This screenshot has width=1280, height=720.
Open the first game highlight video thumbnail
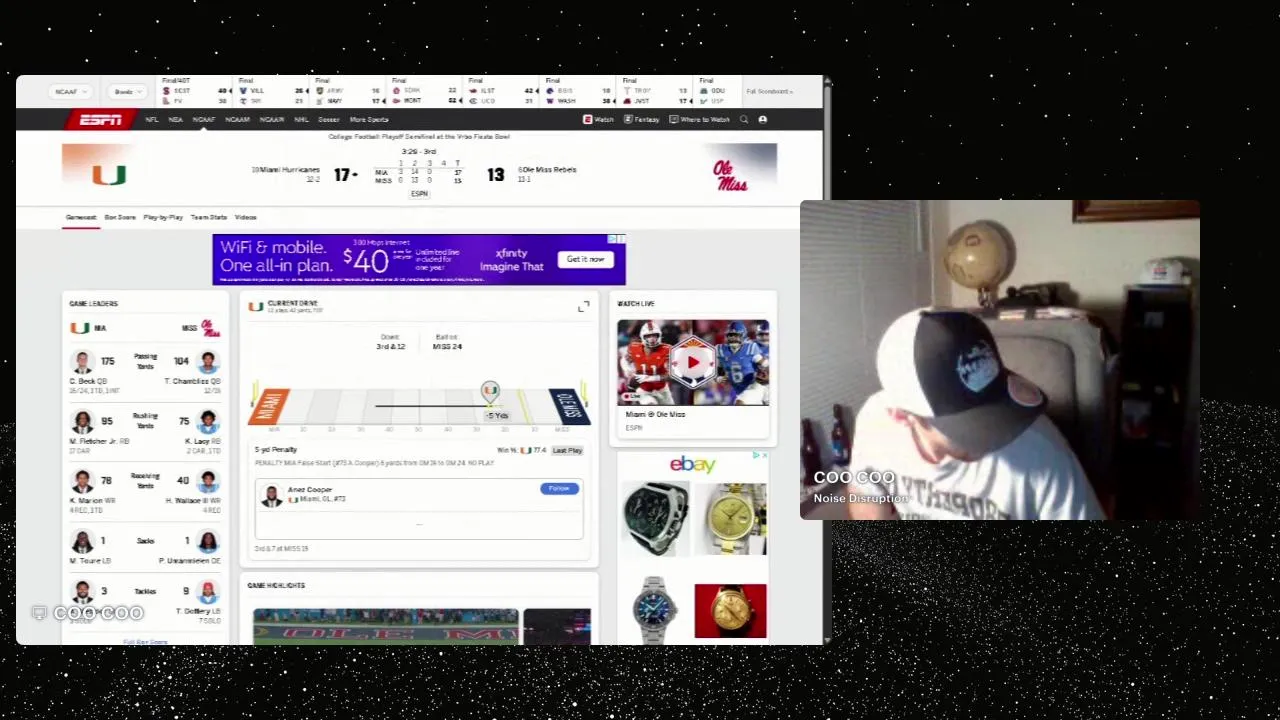tap(386, 626)
